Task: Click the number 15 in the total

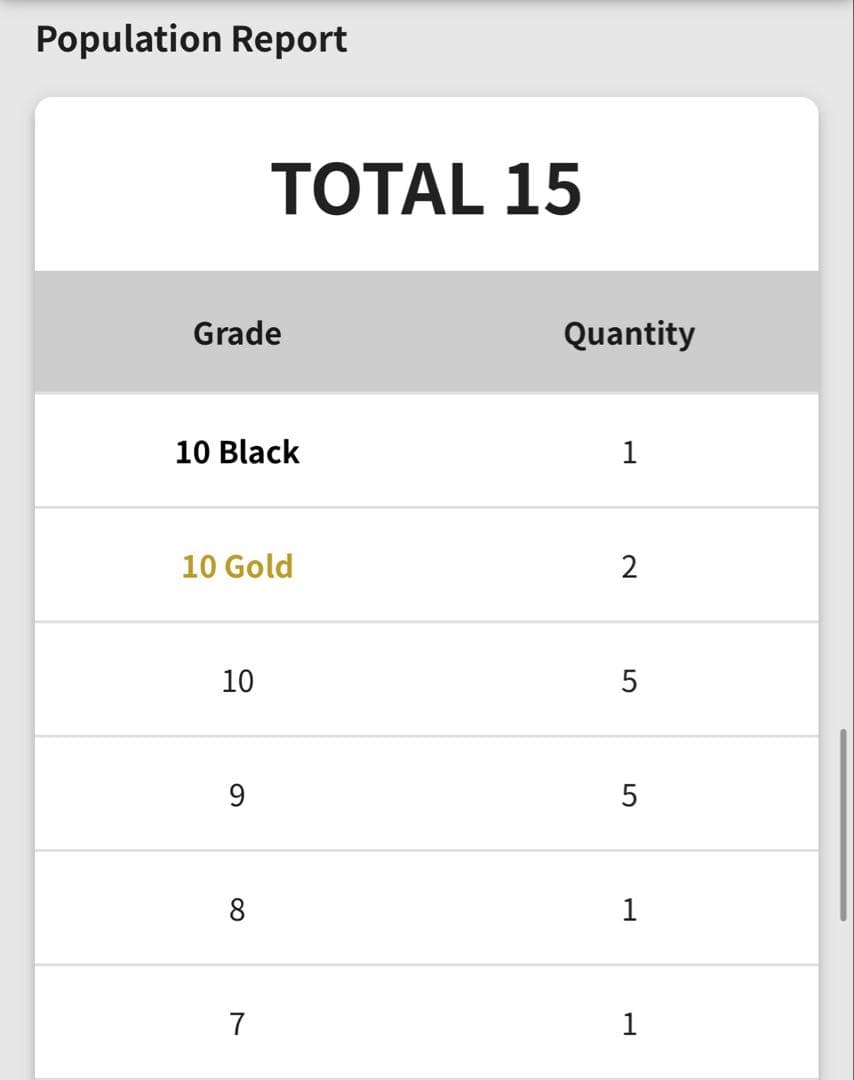Action: coord(541,189)
